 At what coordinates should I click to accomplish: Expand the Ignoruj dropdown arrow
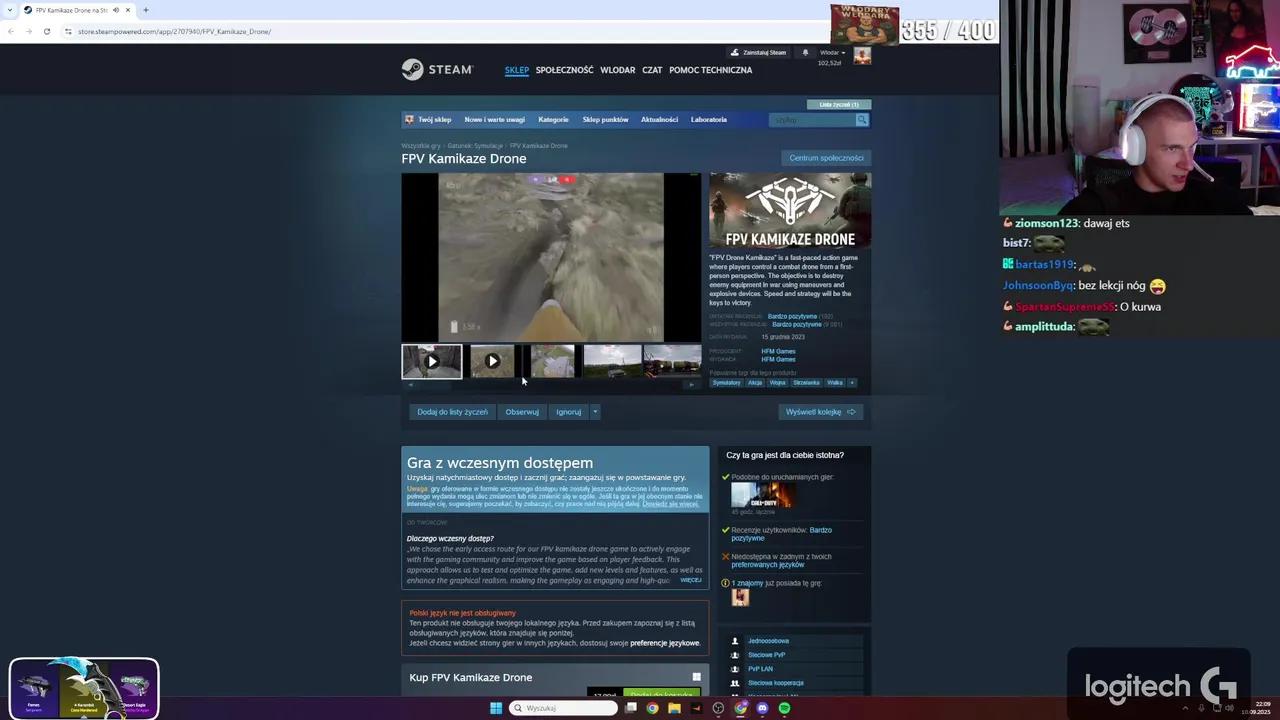[x=594, y=412]
